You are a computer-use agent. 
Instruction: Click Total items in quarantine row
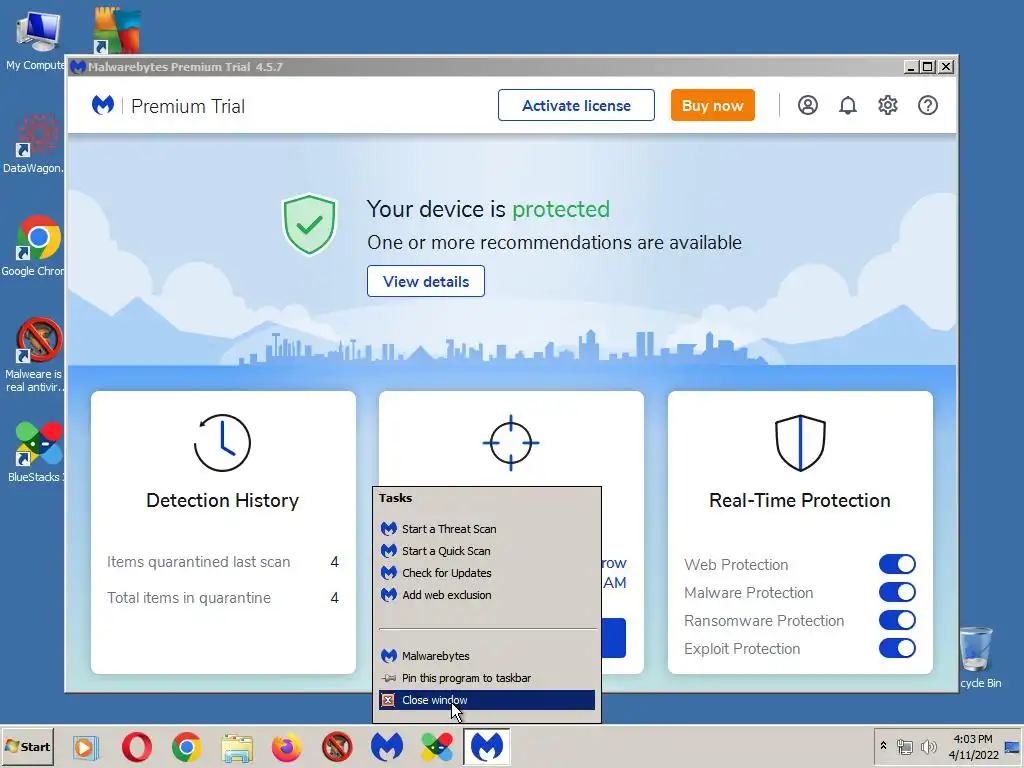coord(223,598)
